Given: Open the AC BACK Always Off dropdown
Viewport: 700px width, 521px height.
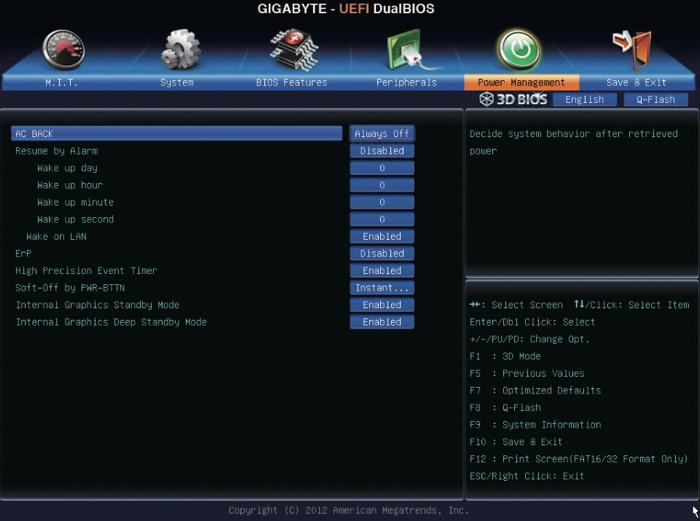Looking at the screenshot, I should point(382,134).
